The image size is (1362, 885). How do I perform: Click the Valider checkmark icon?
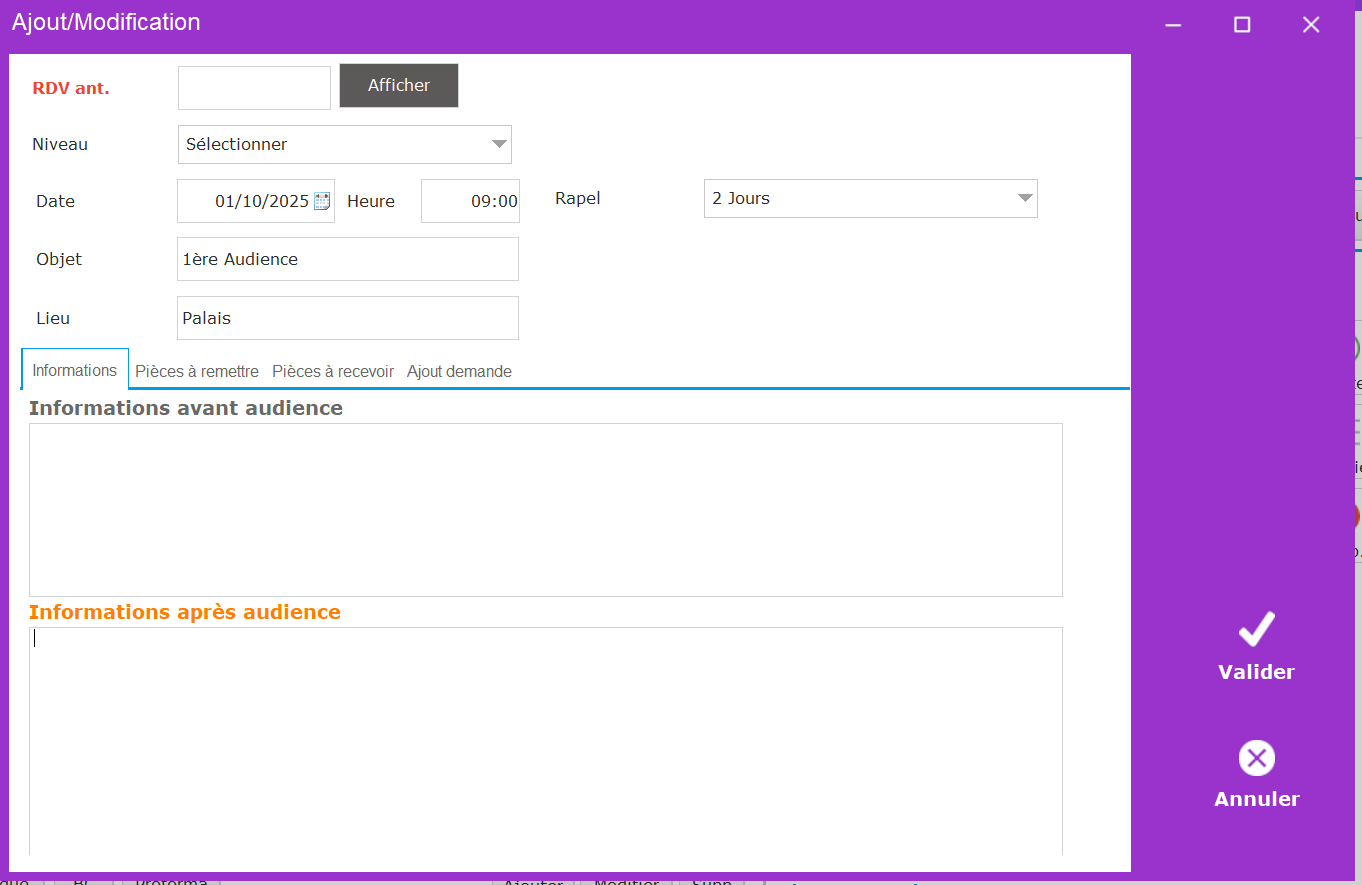(1256, 630)
